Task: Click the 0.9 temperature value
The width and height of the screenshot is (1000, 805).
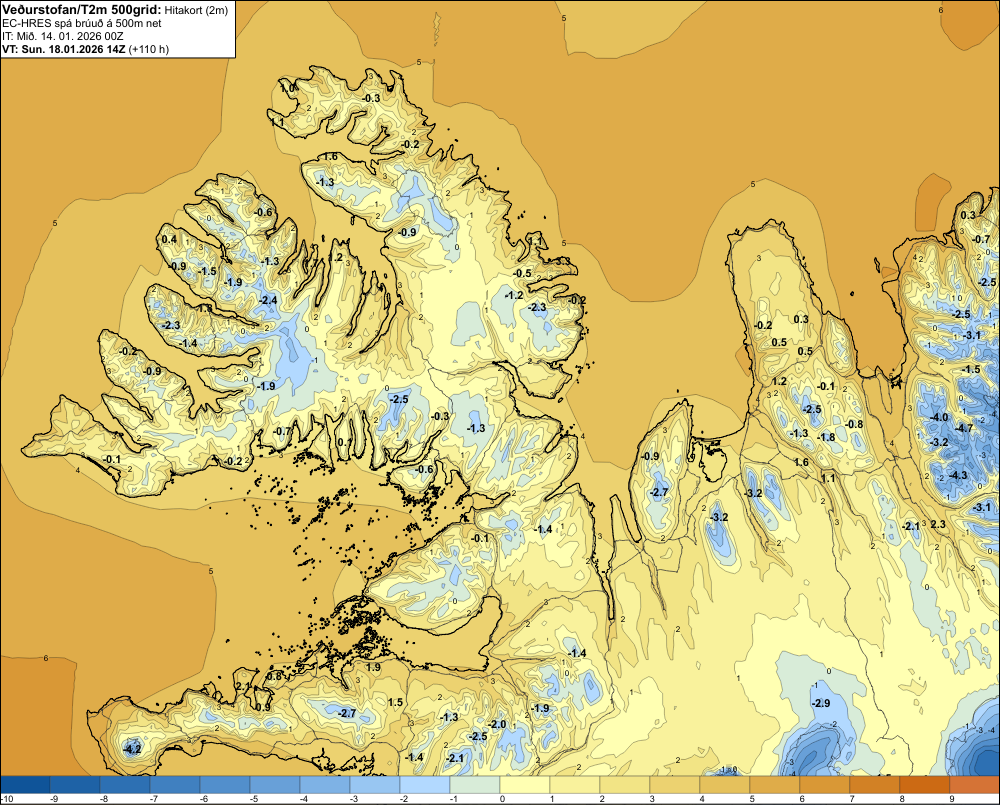Action: (x=263, y=707)
